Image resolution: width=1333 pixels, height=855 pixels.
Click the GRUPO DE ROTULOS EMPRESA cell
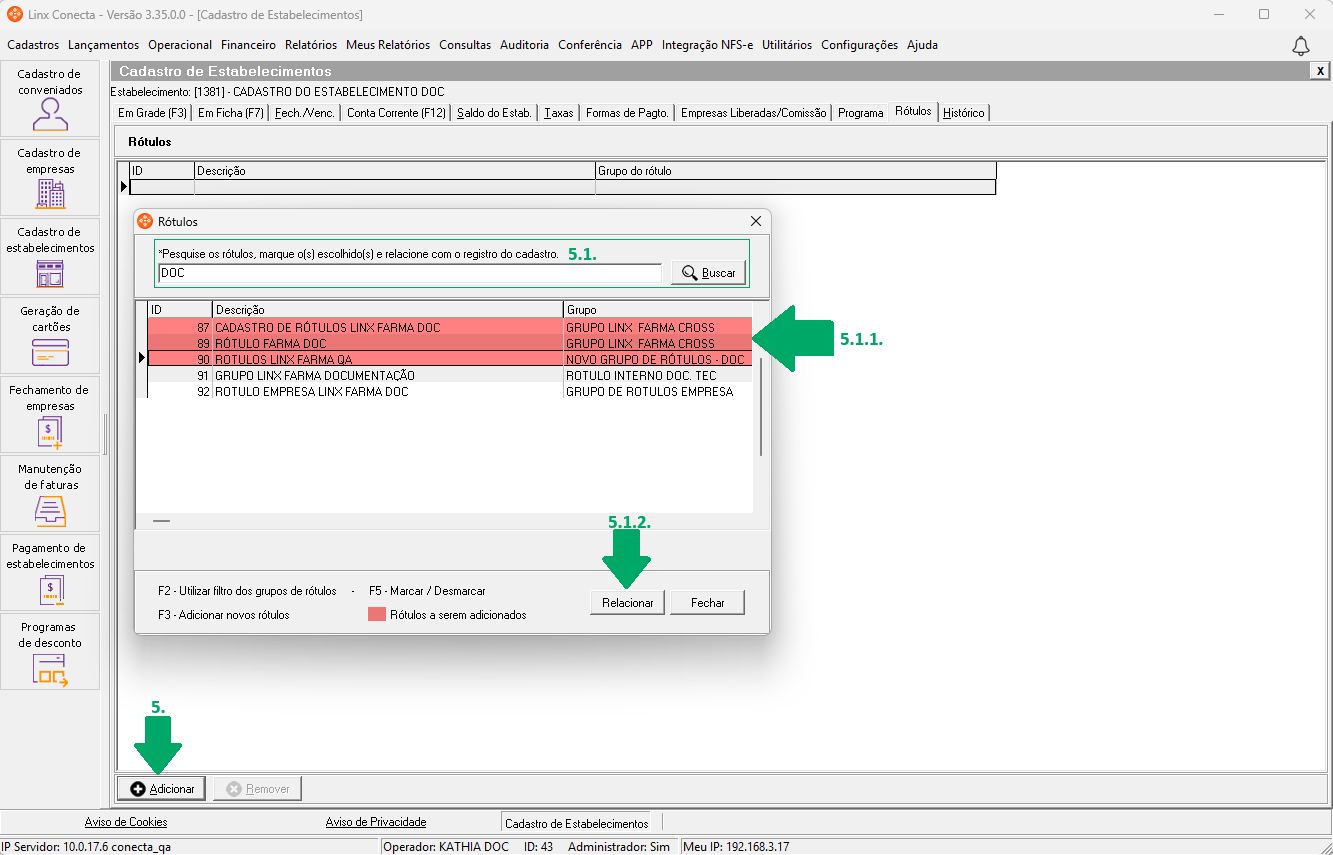(x=657, y=391)
